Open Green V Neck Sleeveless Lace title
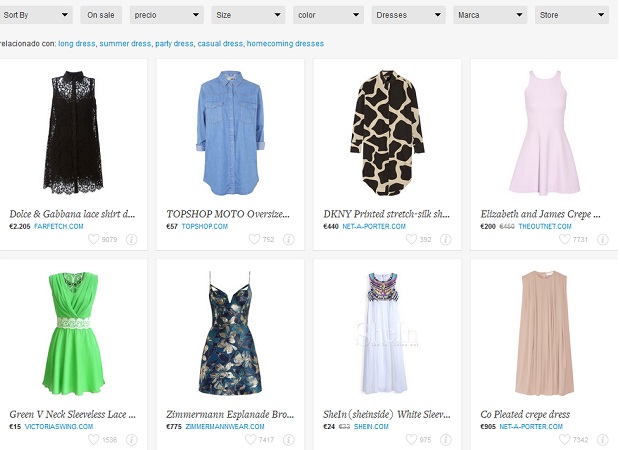 coord(72,414)
